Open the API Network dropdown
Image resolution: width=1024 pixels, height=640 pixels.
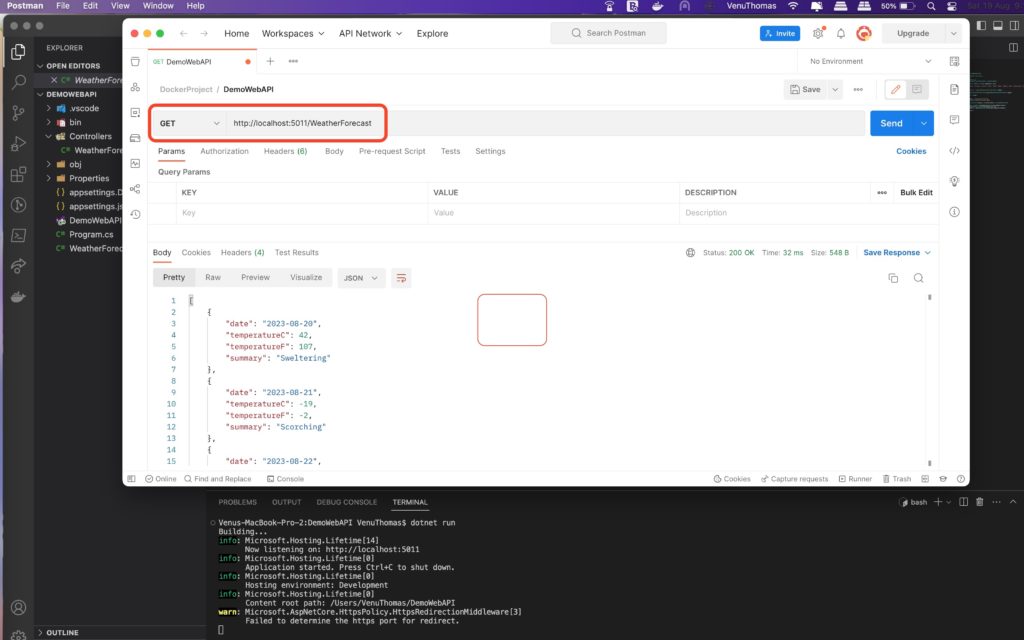coord(370,33)
